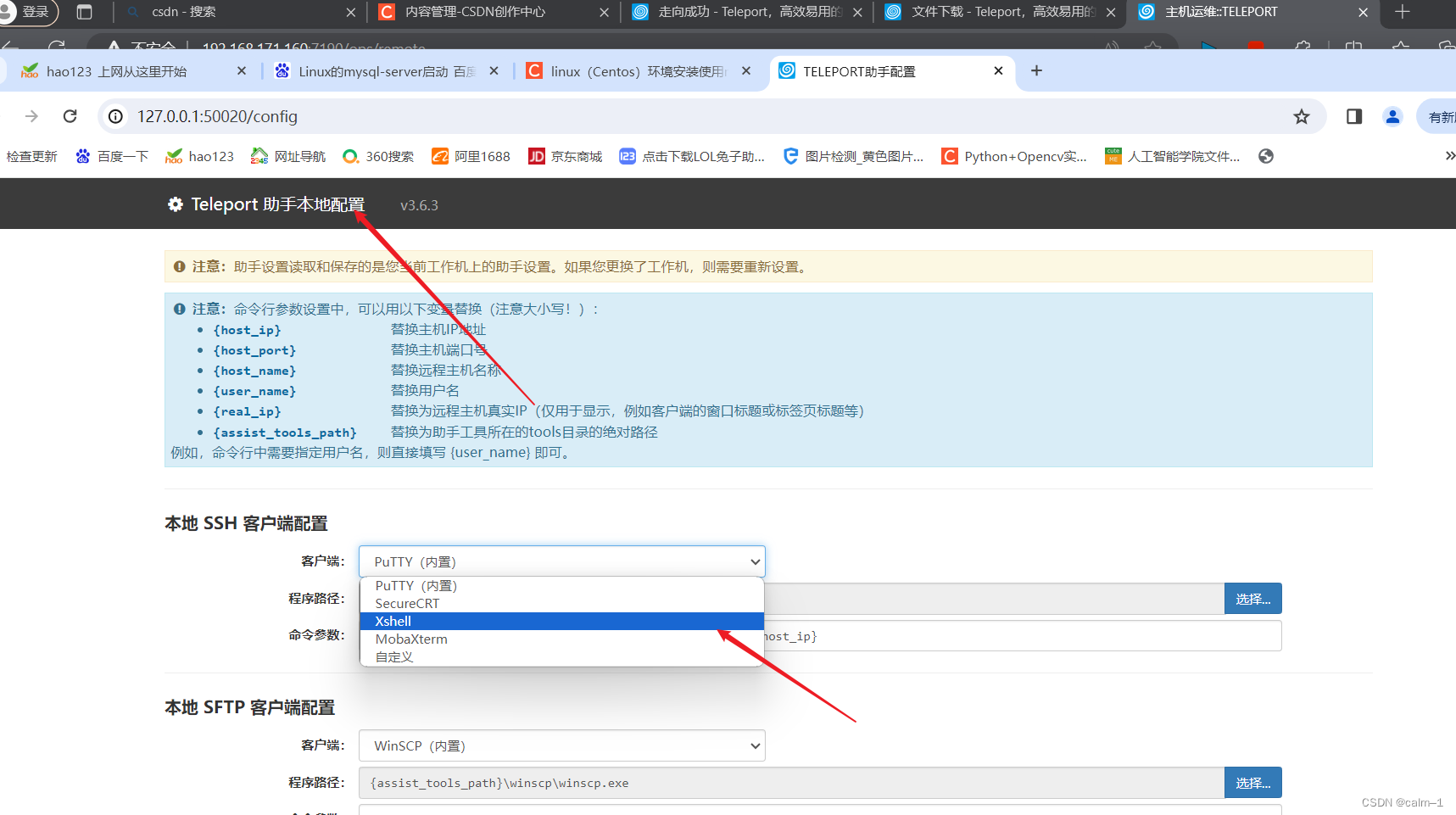The width and height of the screenshot is (1456, 815).
Task: Open Python+Opencv实 bookmark
Action: point(1014,156)
